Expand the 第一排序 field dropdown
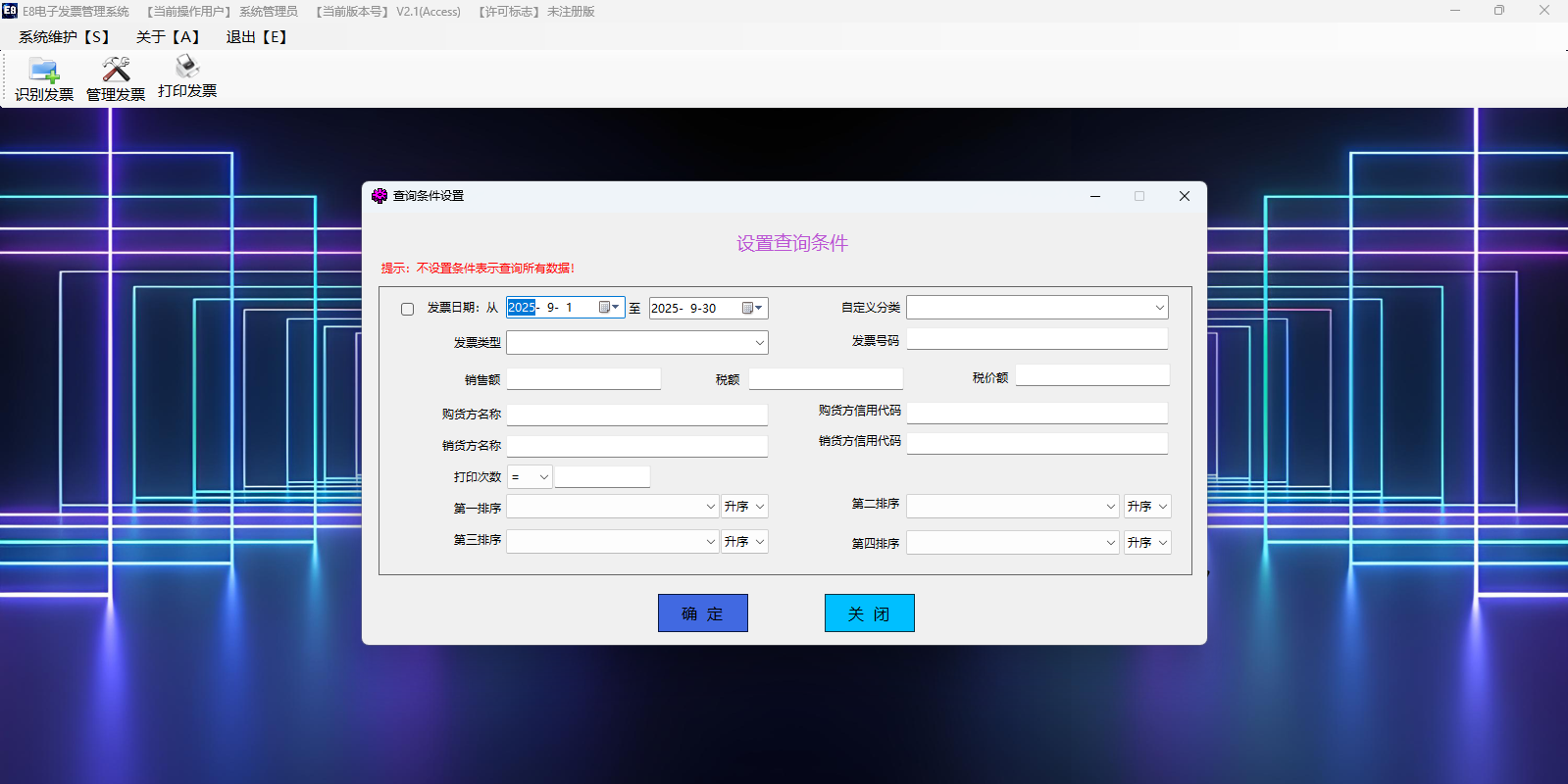The image size is (1568, 784). click(711, 507)
